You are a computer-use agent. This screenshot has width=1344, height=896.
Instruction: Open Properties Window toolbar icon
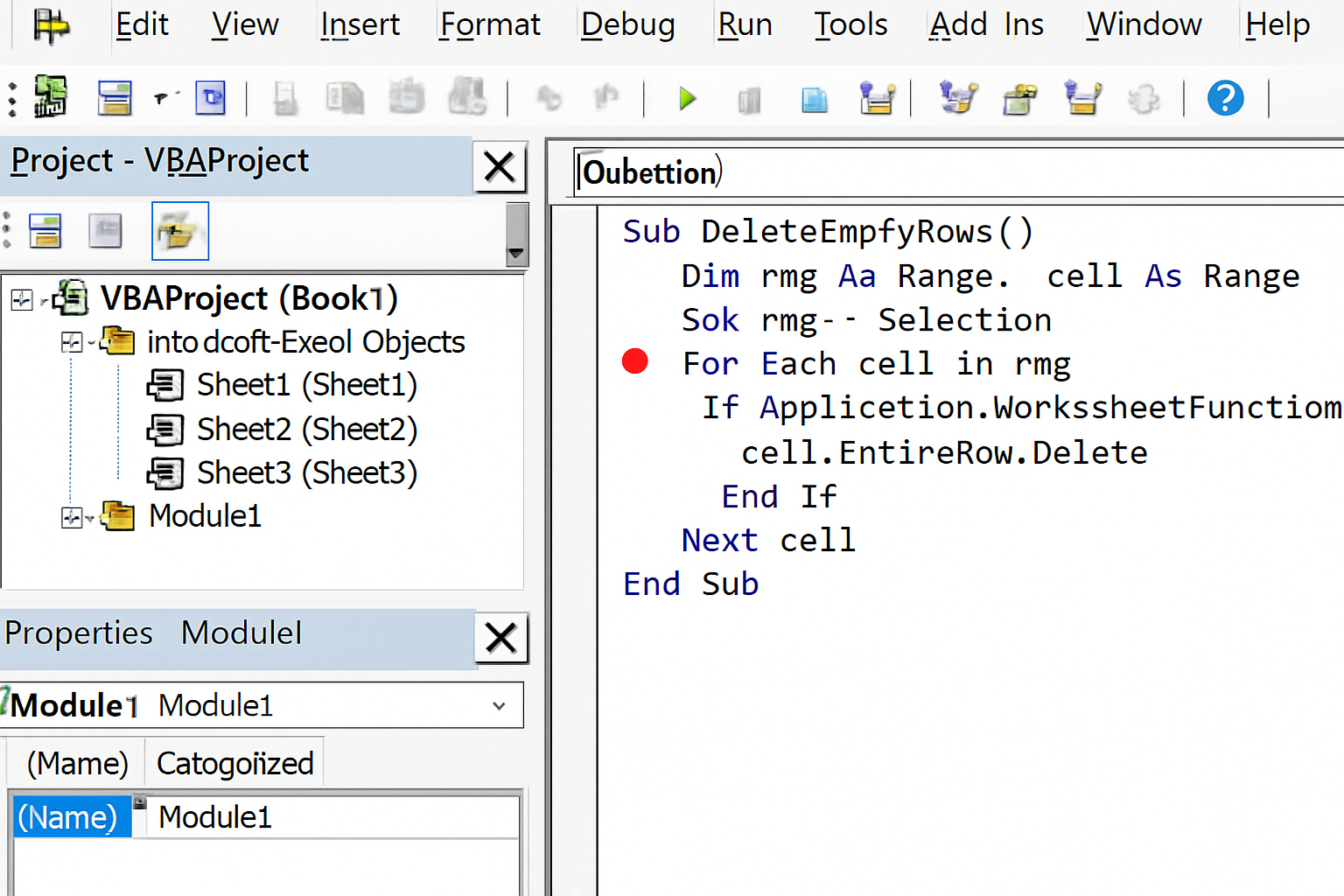pyautogui.click(x=1020, y=98)
